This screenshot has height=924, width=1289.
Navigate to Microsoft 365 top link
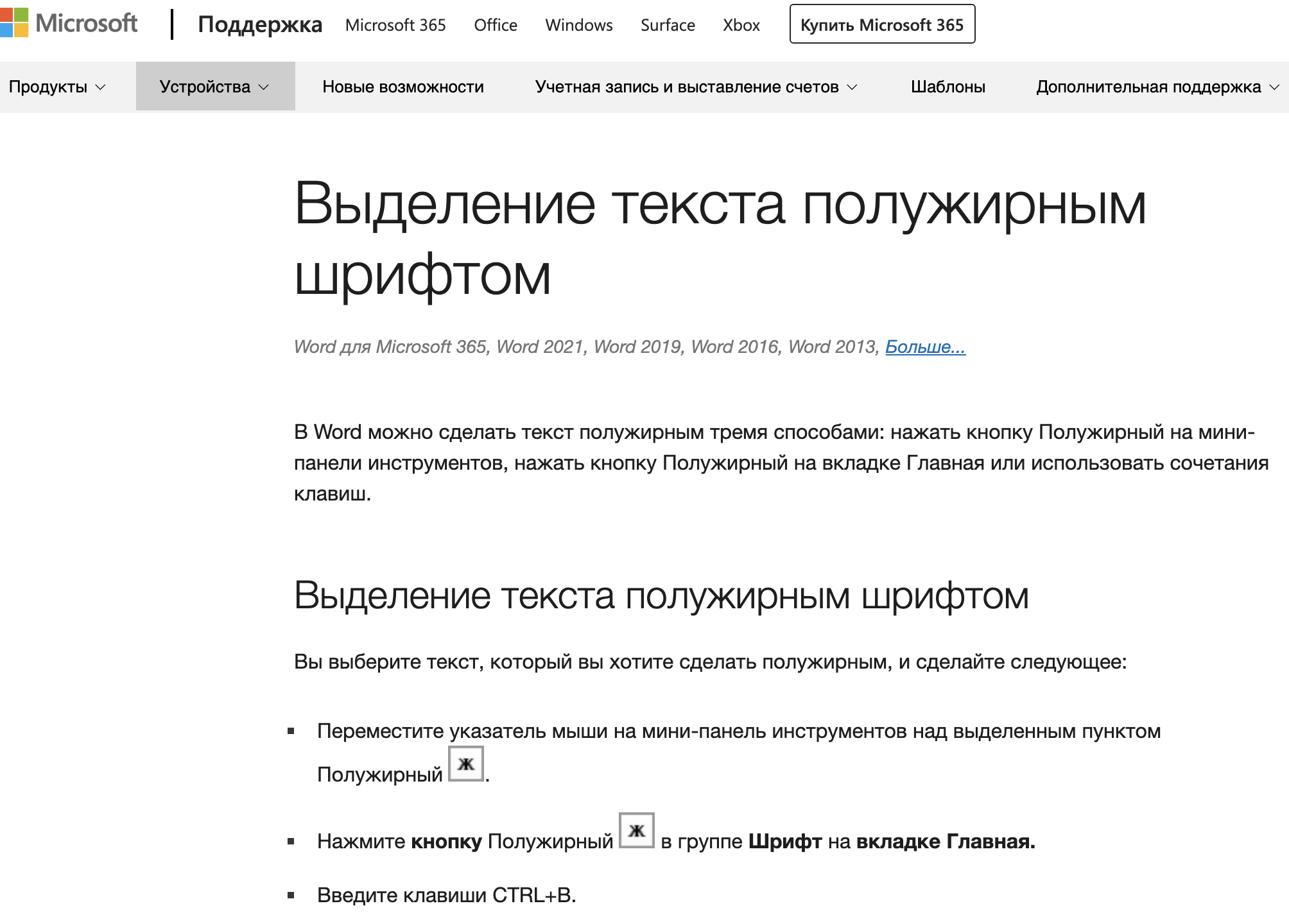pyautogui.click(x=395, y=25)
